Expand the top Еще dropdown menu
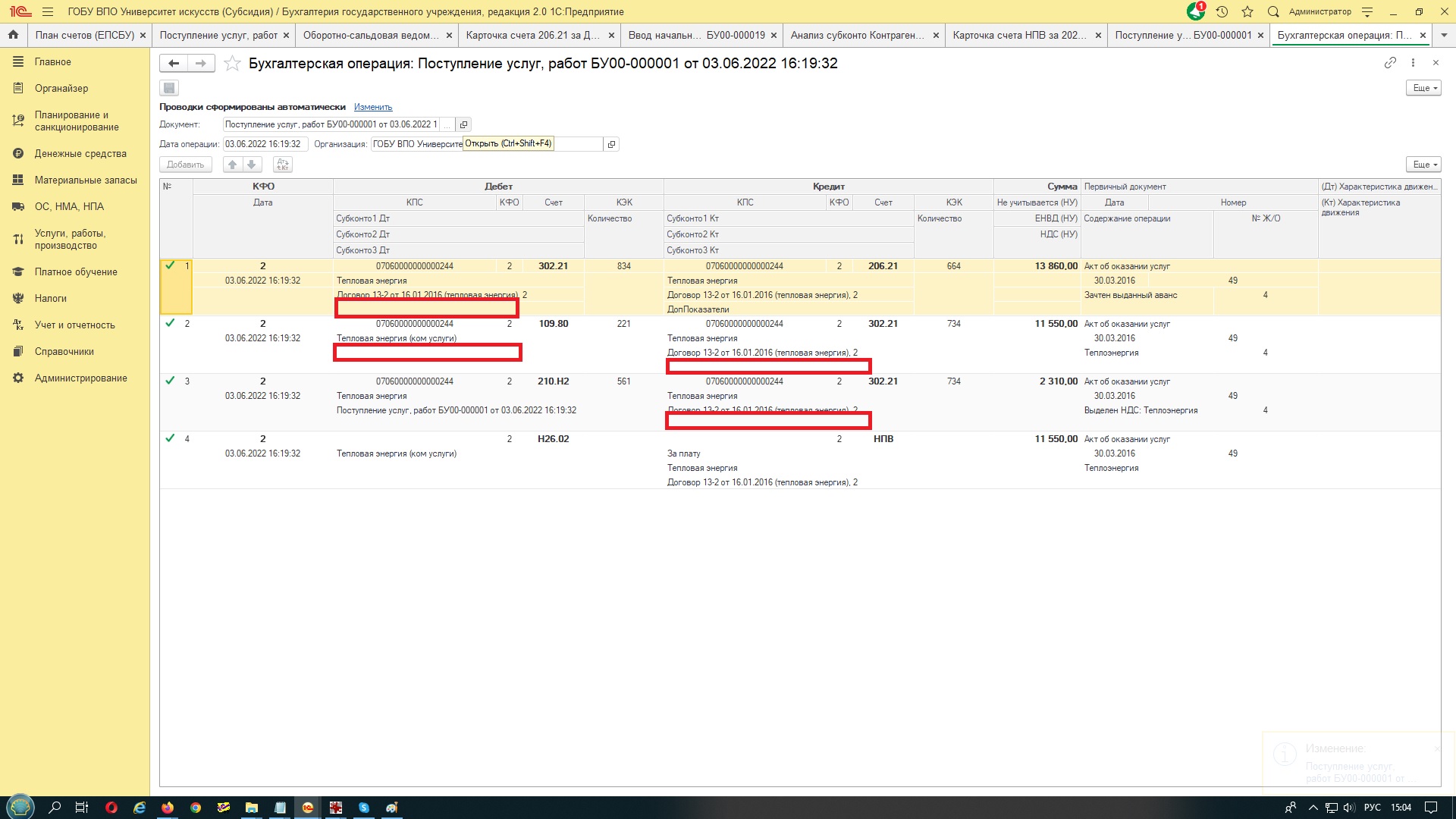The height and width of the screenshot is (819, 1456). tap(1423, 88)
